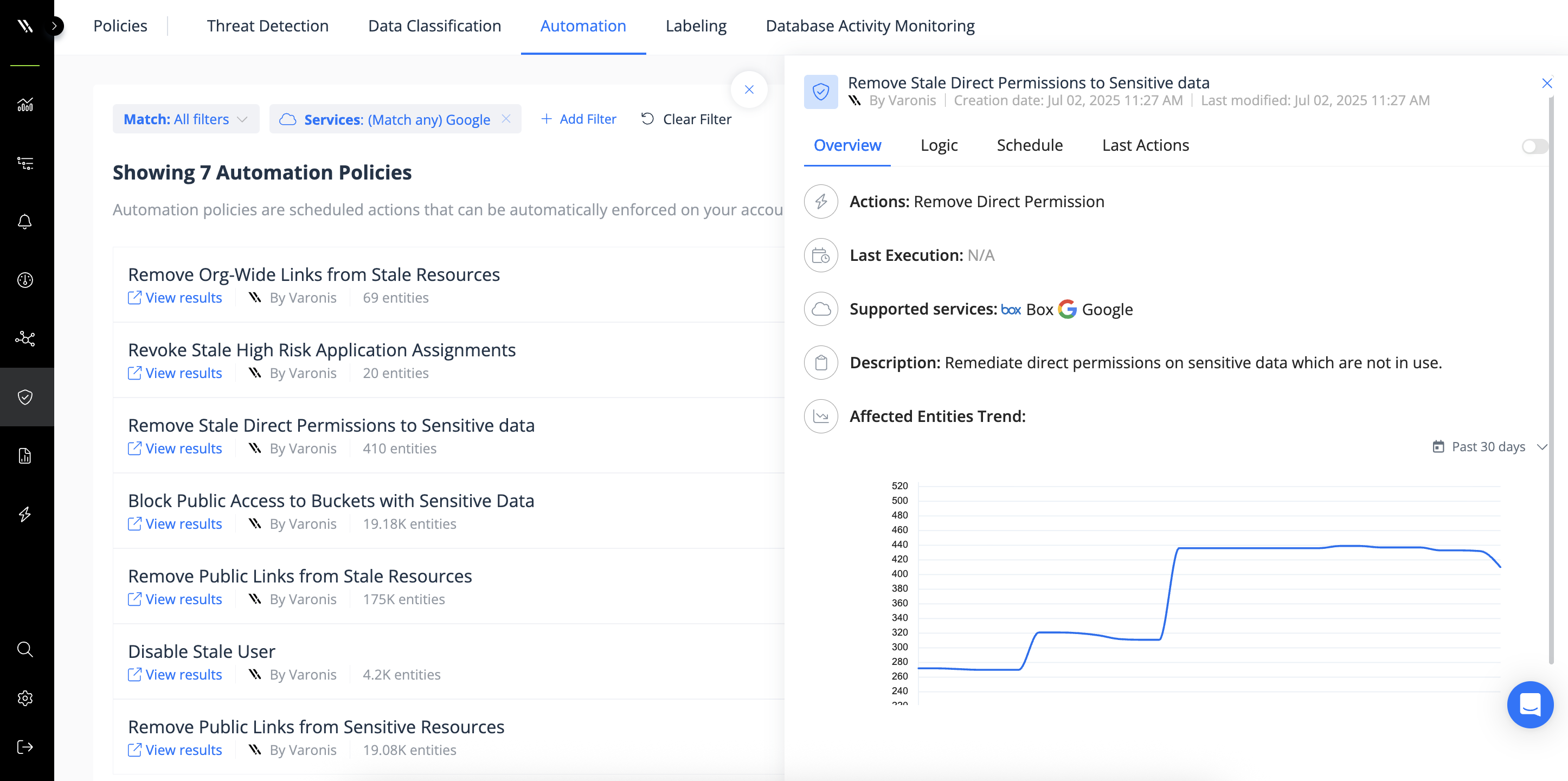View results for Disable Stale User policy

(x=175, y=674)
